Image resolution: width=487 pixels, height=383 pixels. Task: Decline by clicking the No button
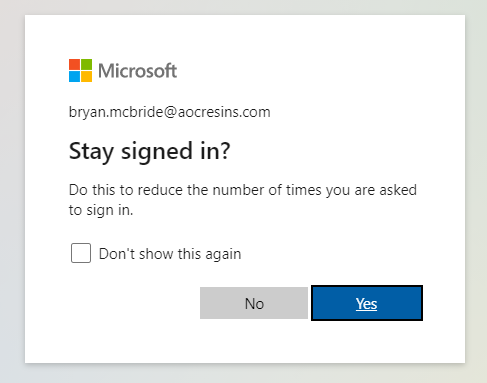coord(254,303)
